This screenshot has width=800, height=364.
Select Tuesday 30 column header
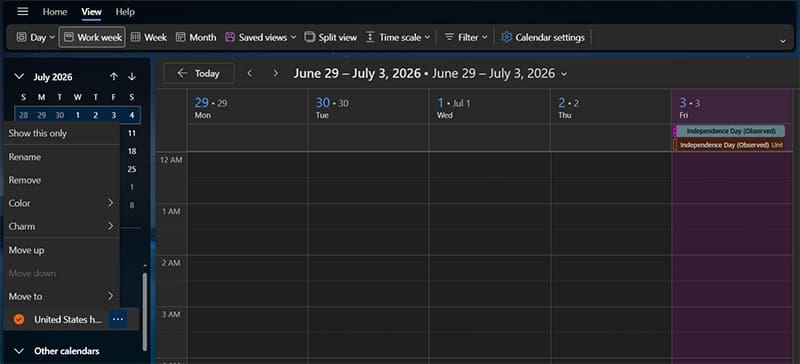point(368,107)
